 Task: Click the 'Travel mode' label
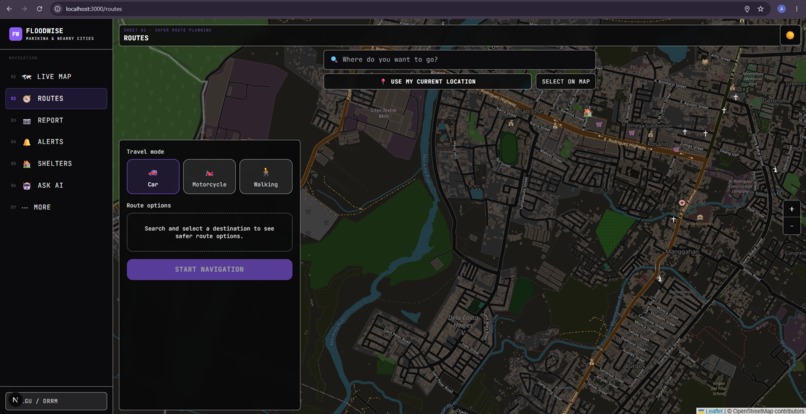click(x=145, y=152)
